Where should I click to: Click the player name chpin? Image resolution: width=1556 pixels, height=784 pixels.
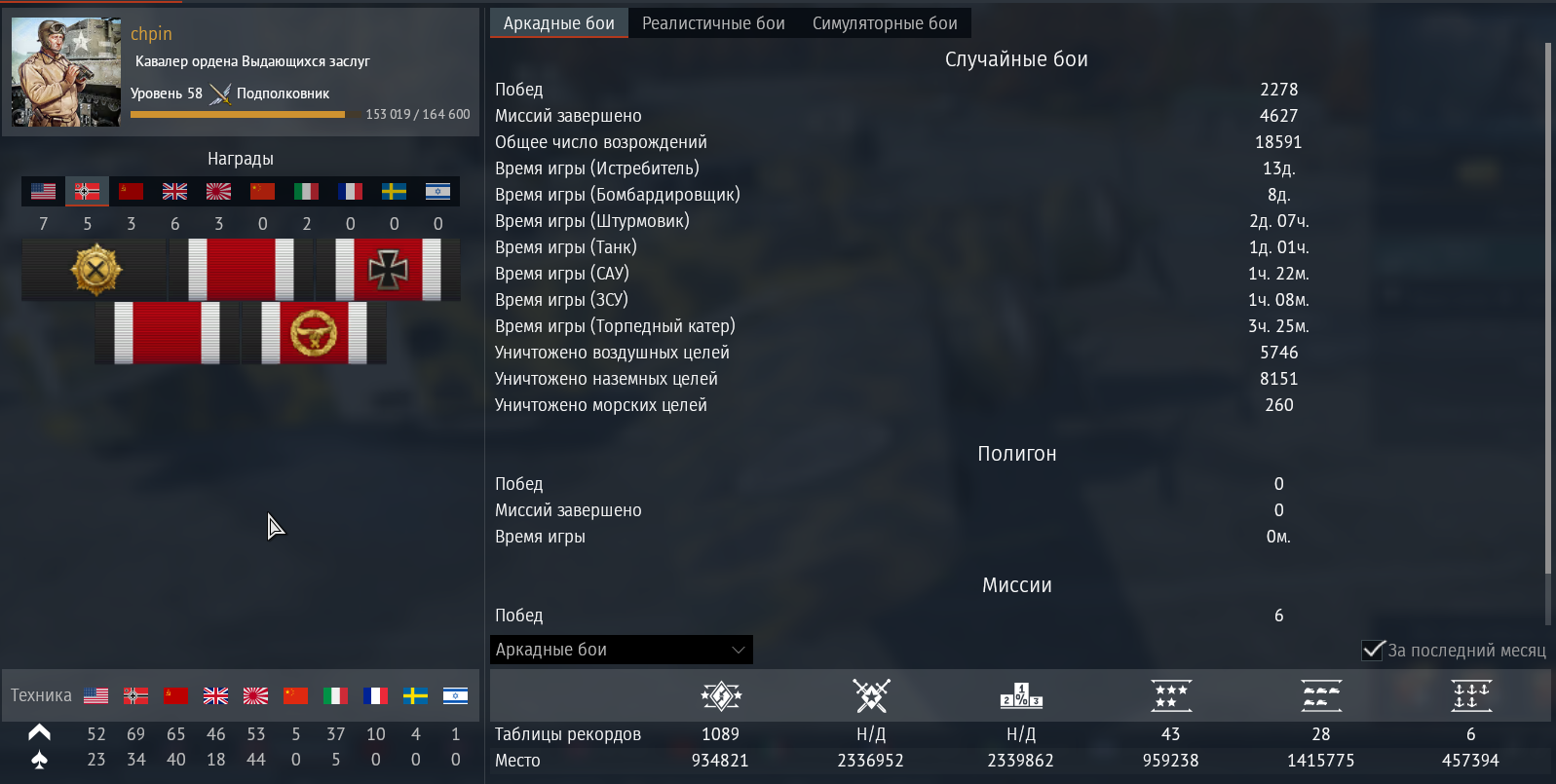(151, 33)
